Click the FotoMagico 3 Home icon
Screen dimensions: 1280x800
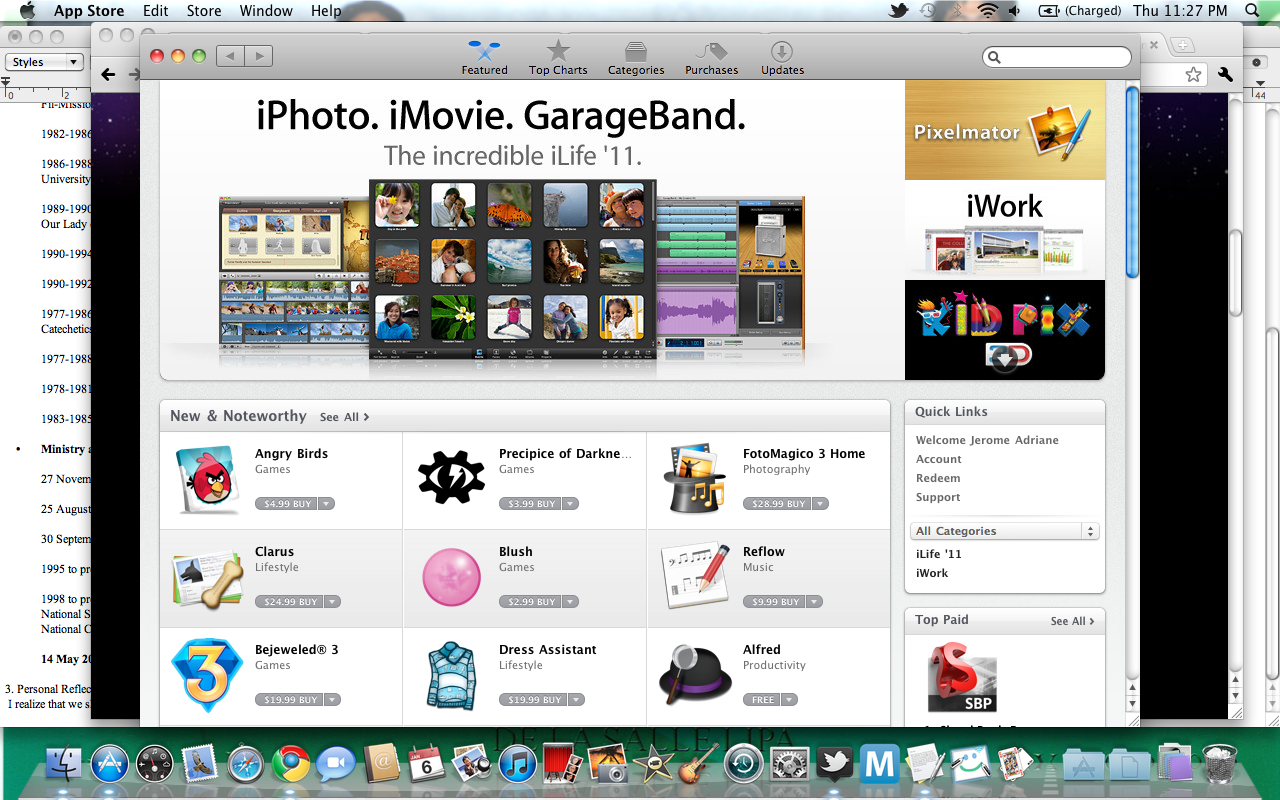click(695, 479)
